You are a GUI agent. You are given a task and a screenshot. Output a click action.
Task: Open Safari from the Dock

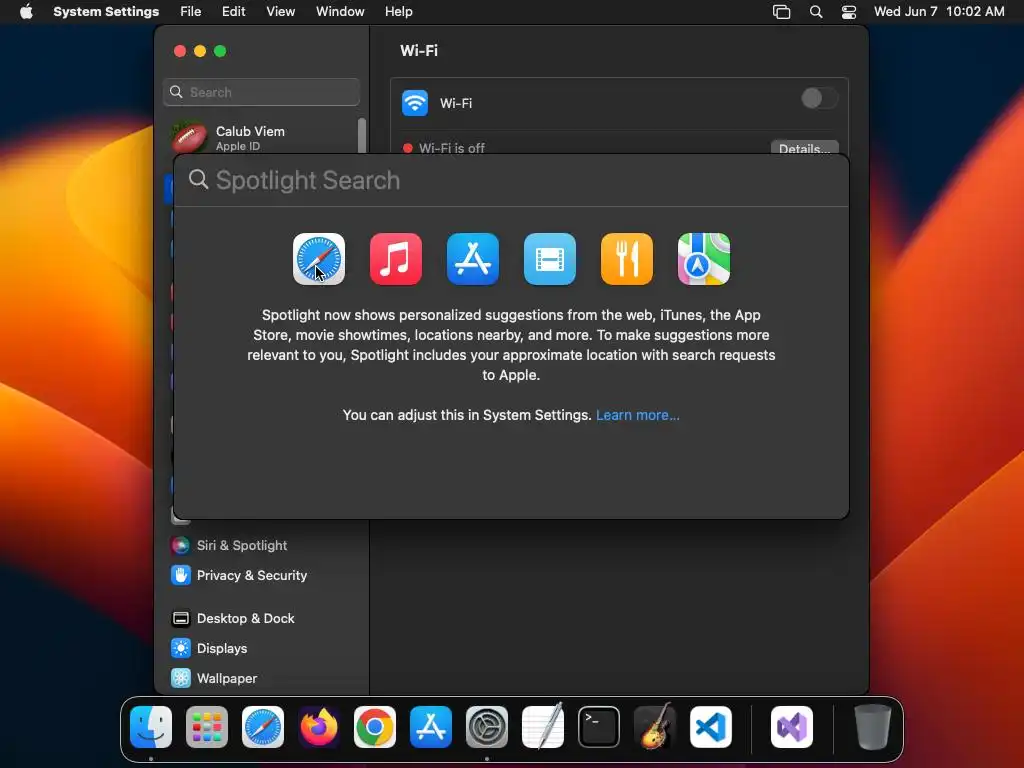(263, 727)
